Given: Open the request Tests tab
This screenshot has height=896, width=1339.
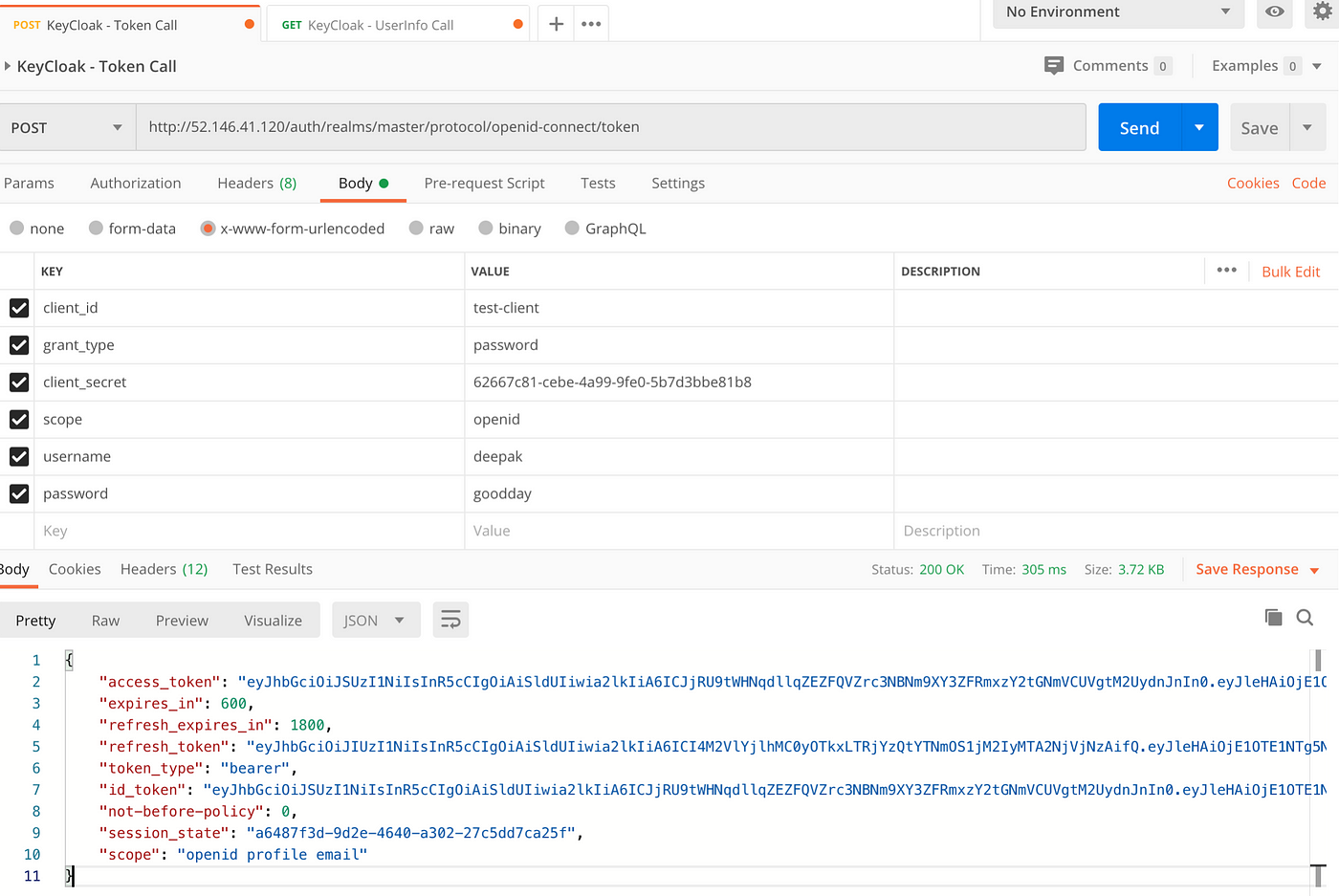Looking at the screenshot, I should tap(598, 183).
